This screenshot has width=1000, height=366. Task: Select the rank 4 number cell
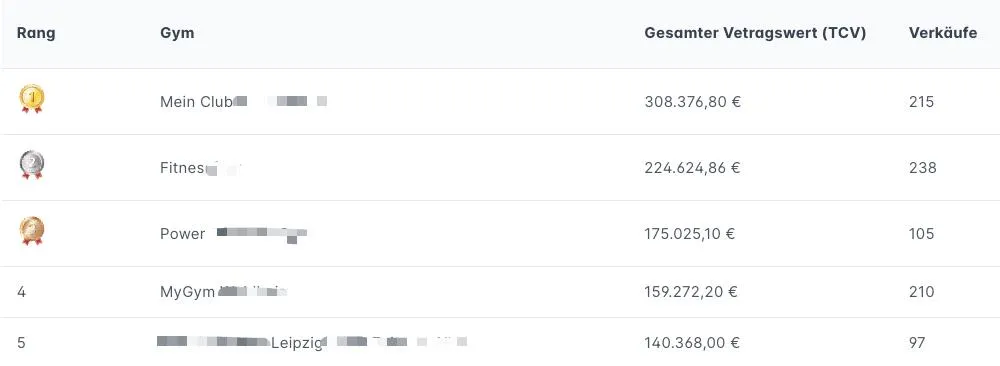coord(22,292)
